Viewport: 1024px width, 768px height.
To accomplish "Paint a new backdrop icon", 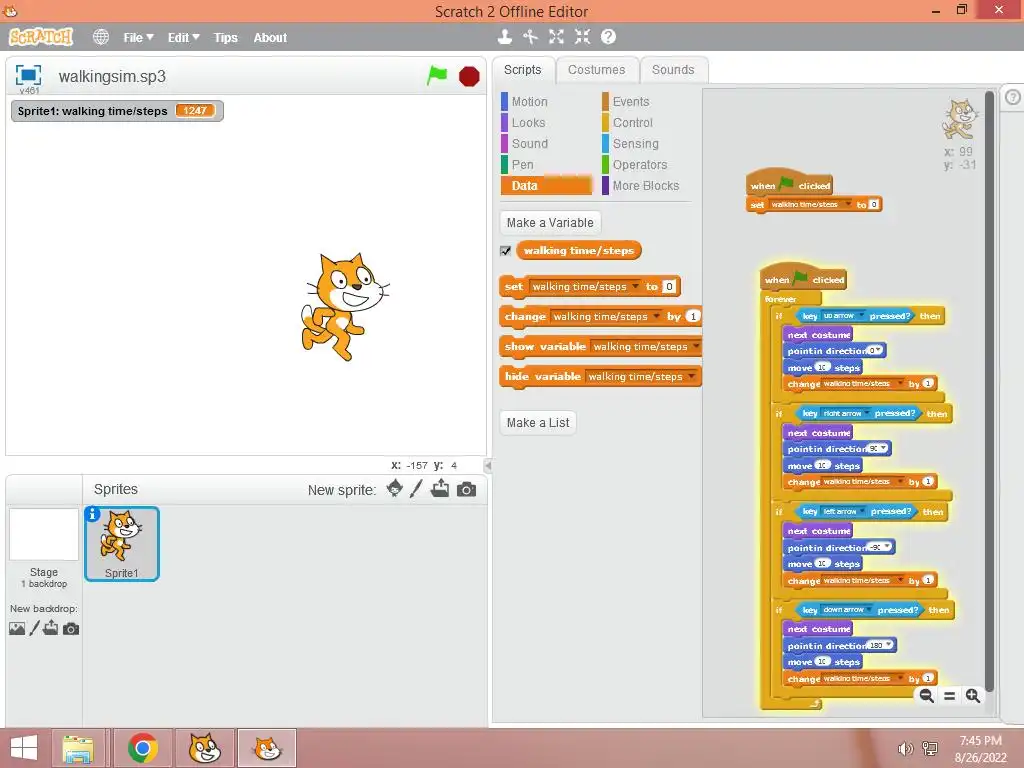I will [x=34, y=628].
